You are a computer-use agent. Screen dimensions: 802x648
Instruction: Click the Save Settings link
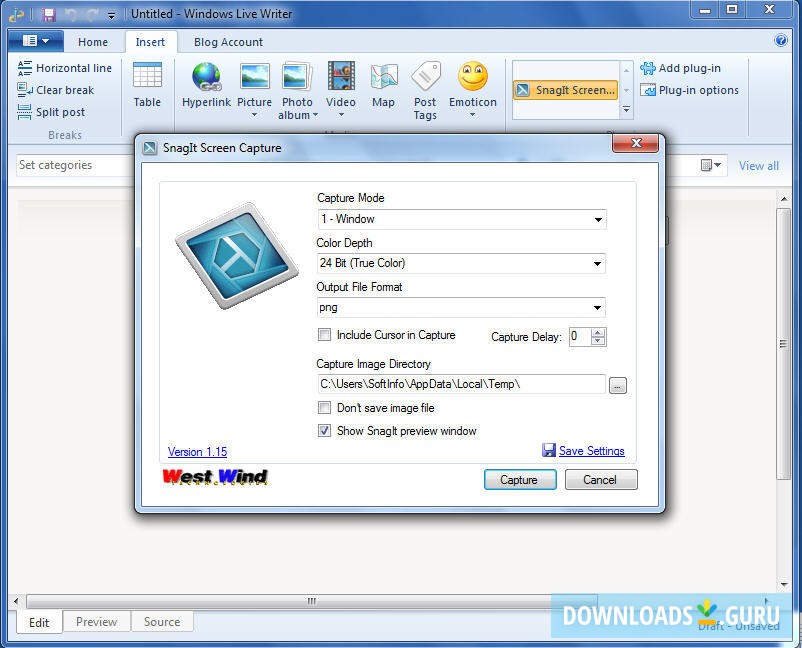(x=591, y=450)
